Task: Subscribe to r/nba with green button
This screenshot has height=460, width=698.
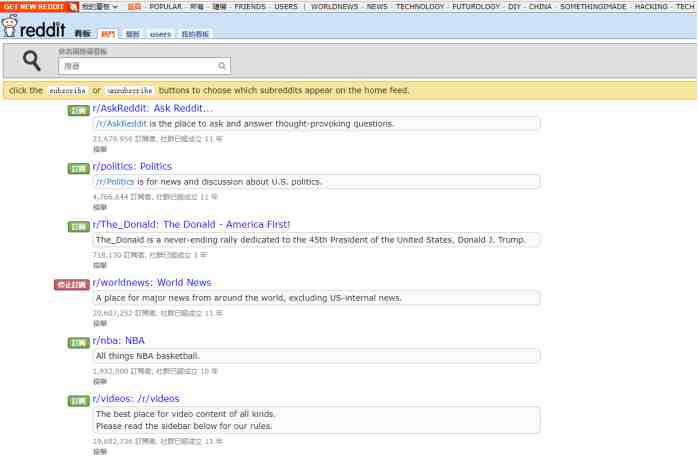Action: pyautogui.click(x=79, y=342)
